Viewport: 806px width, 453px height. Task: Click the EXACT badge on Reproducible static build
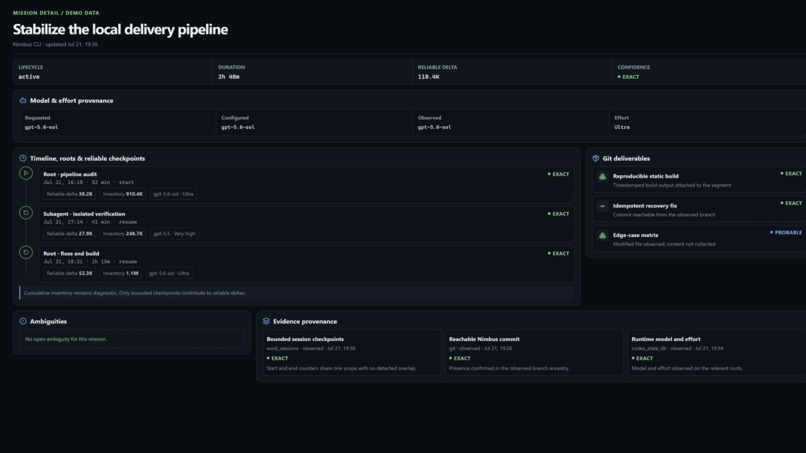point(791,174)
